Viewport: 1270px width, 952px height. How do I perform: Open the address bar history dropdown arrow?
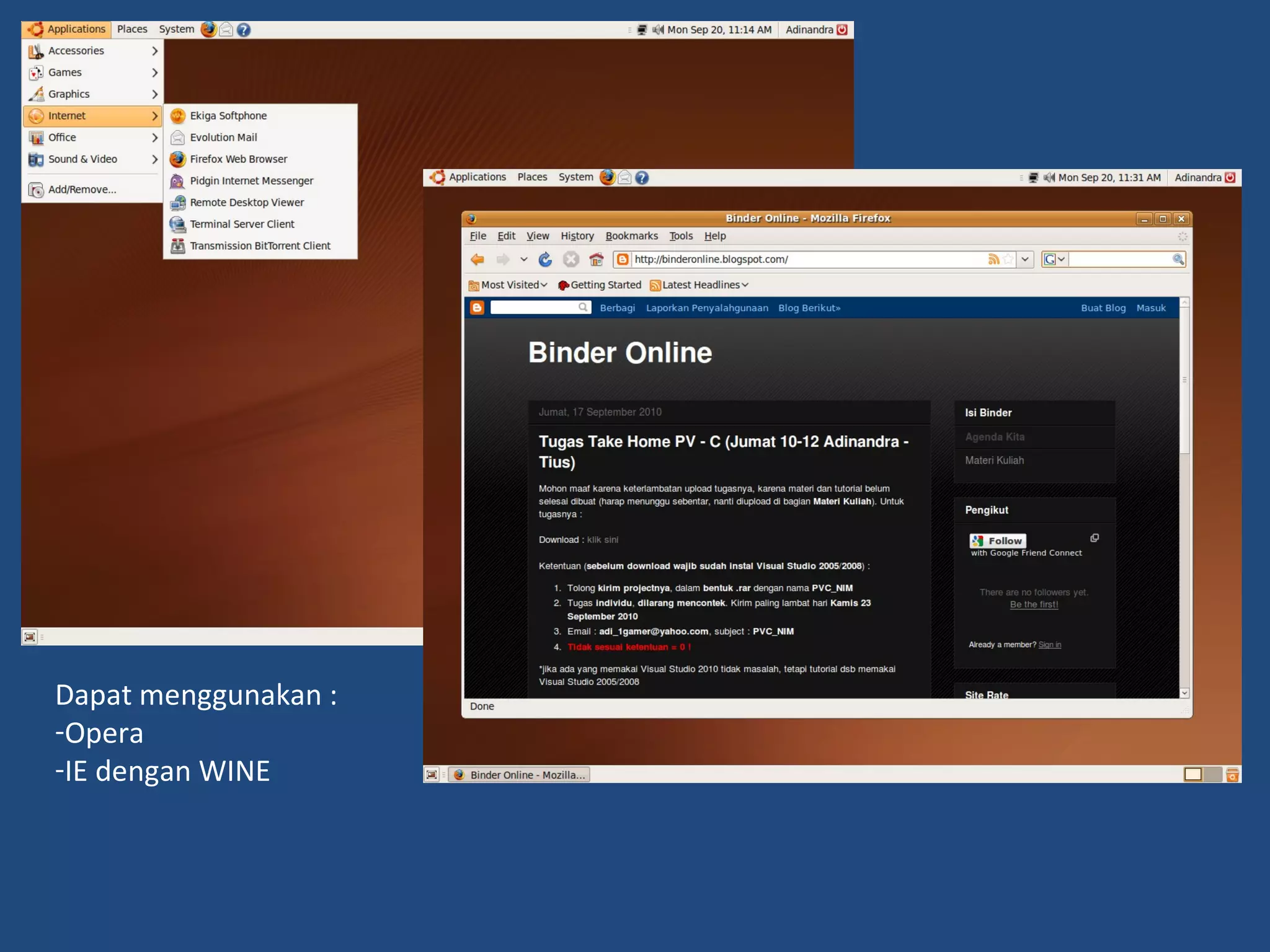pos(1025,260)
